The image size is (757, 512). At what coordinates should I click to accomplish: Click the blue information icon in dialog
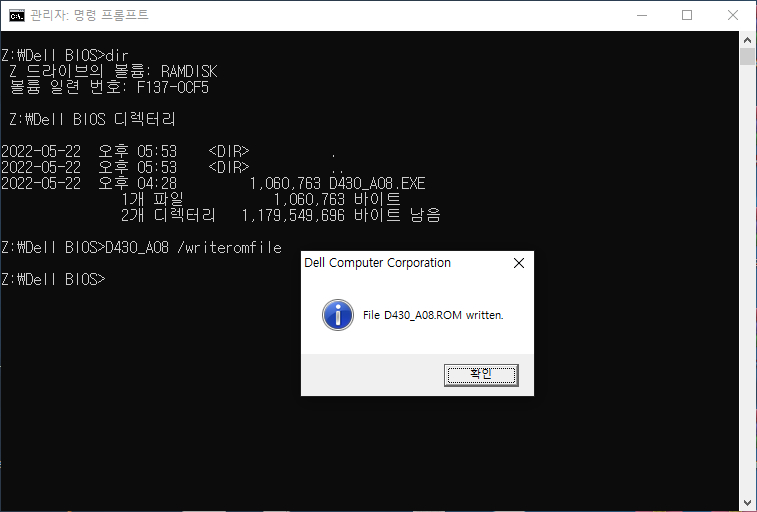337,315
